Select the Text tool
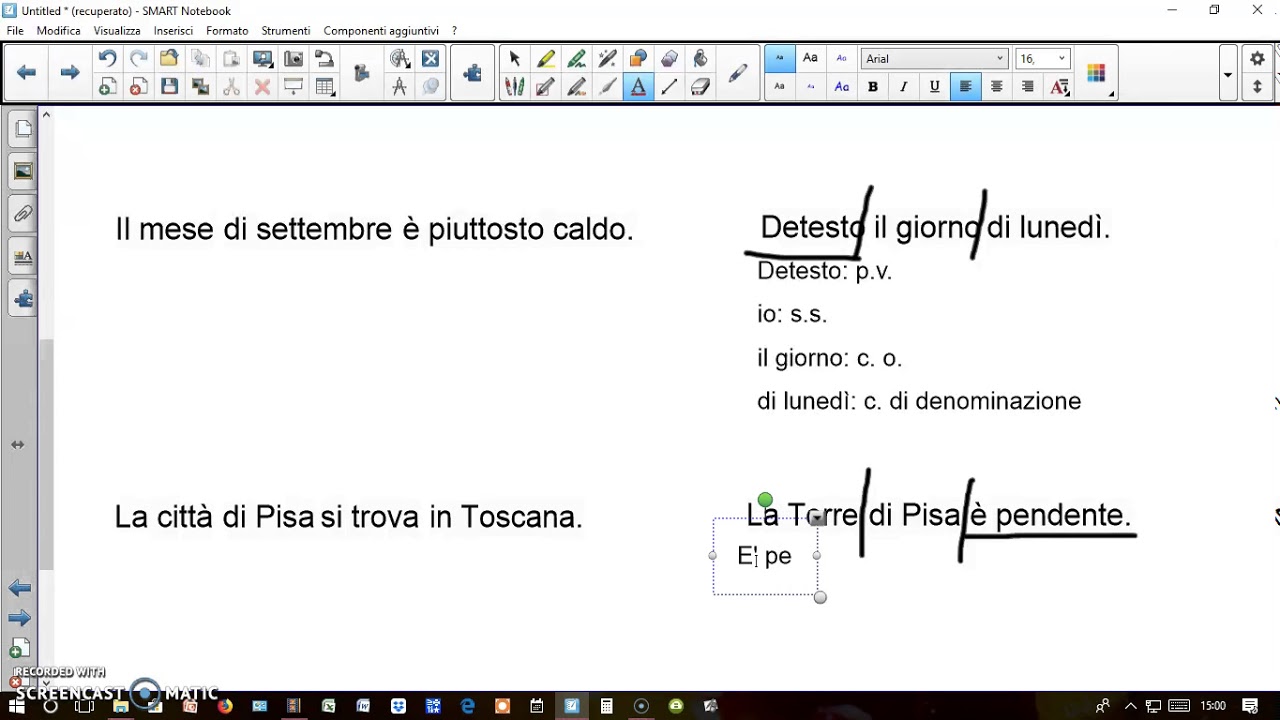This screenshot has width=1280, height=720. coord(638,87)
